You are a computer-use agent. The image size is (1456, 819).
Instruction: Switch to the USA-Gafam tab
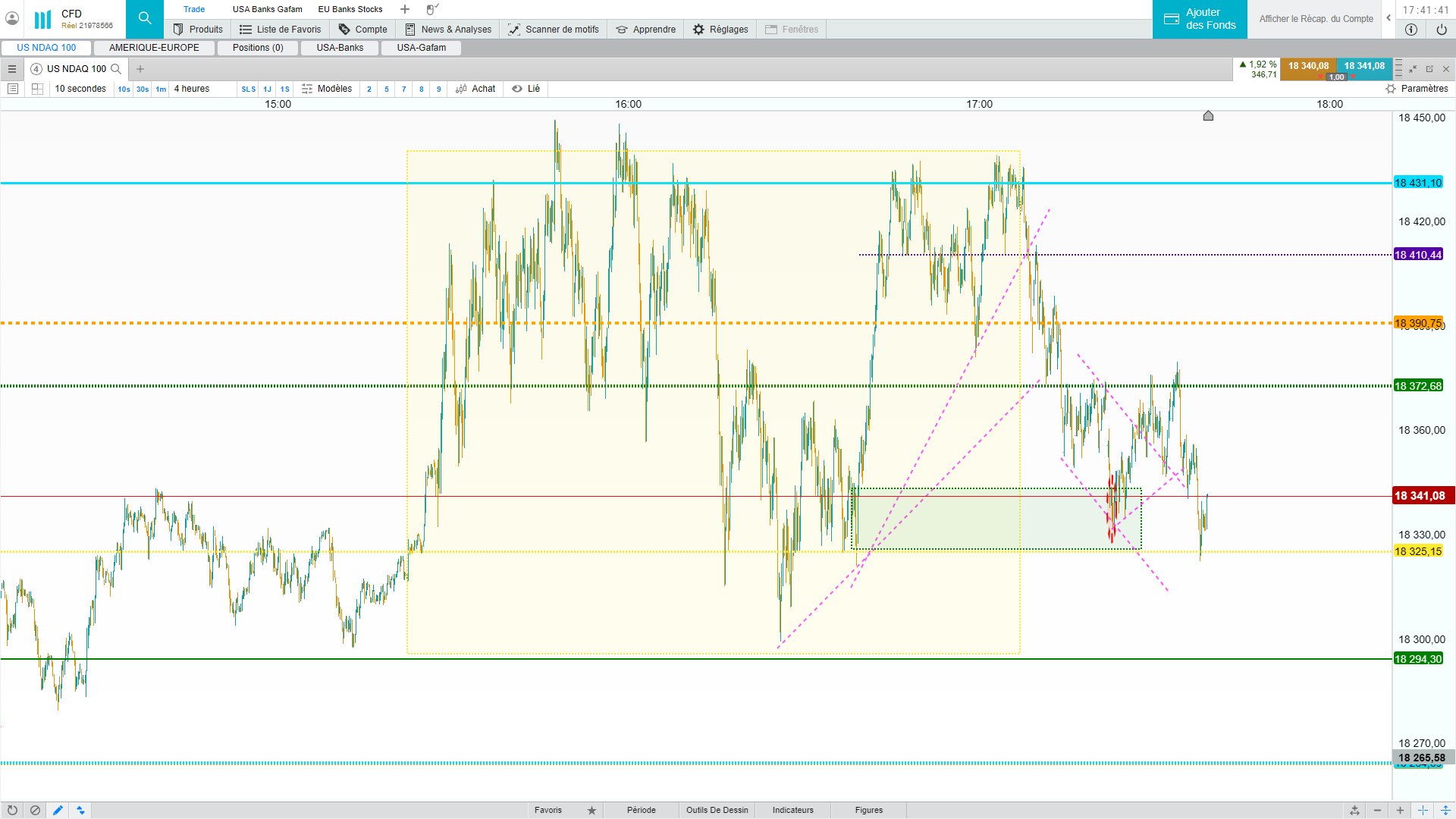pyautogui.click(x=422, y=48)
